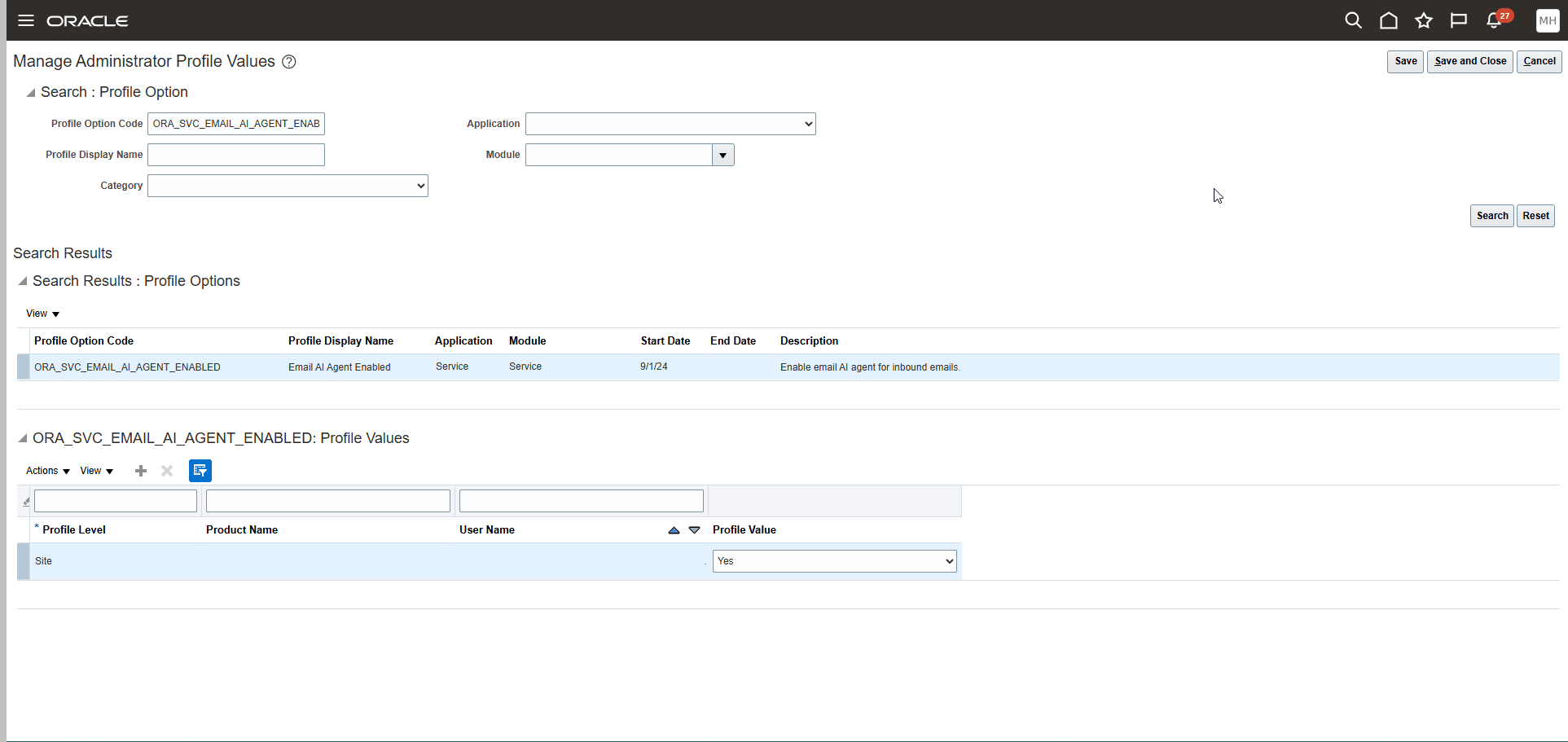This screenshot has height=742, width=1568.
Task: Expand the Module field dropdown arrow
Action: [x=723, y=154]
